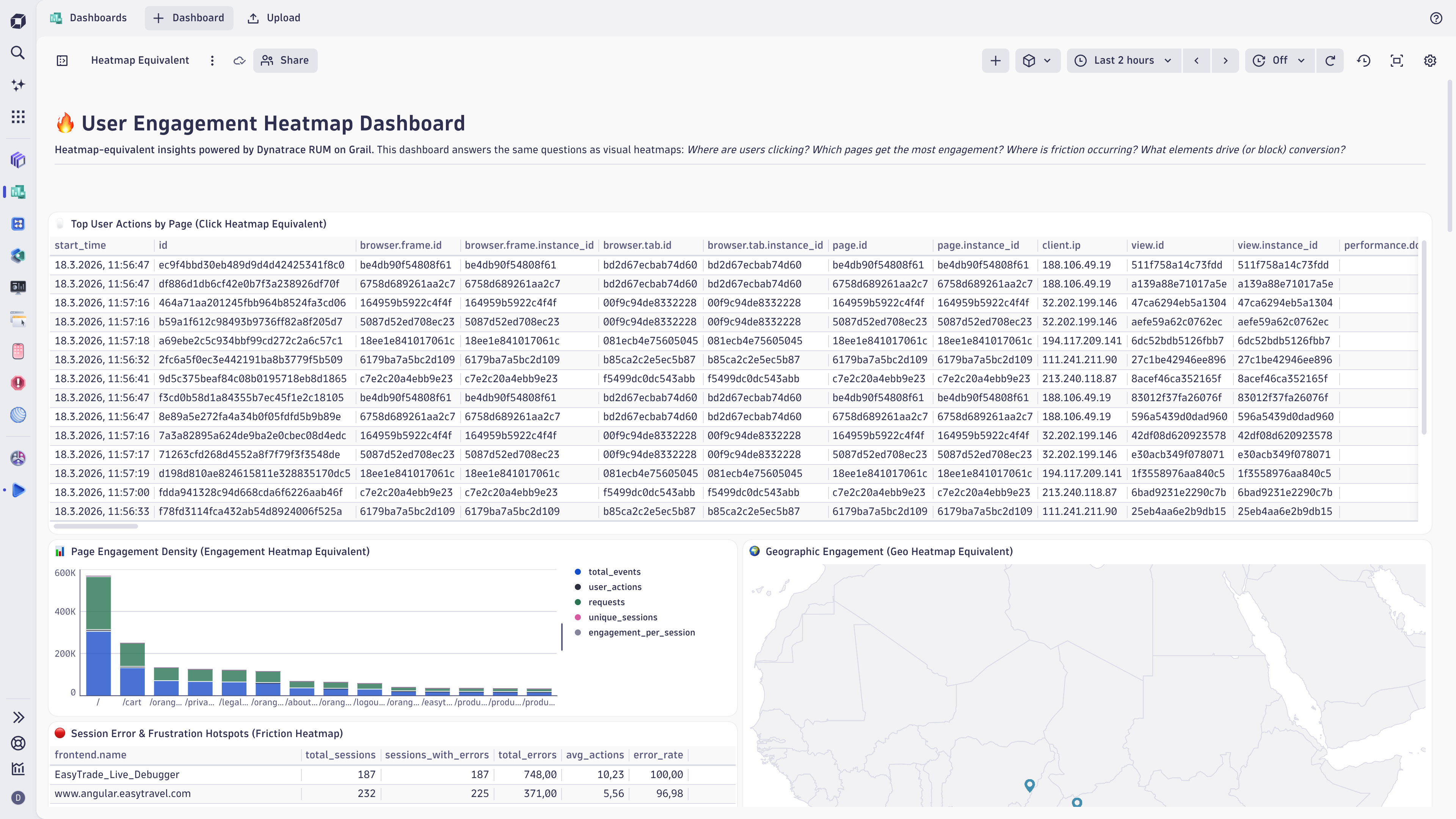Screen dimensions: 1456x819
Task: Refresh the dashboard with the circular arrow
Action: tap(1330, 61)
